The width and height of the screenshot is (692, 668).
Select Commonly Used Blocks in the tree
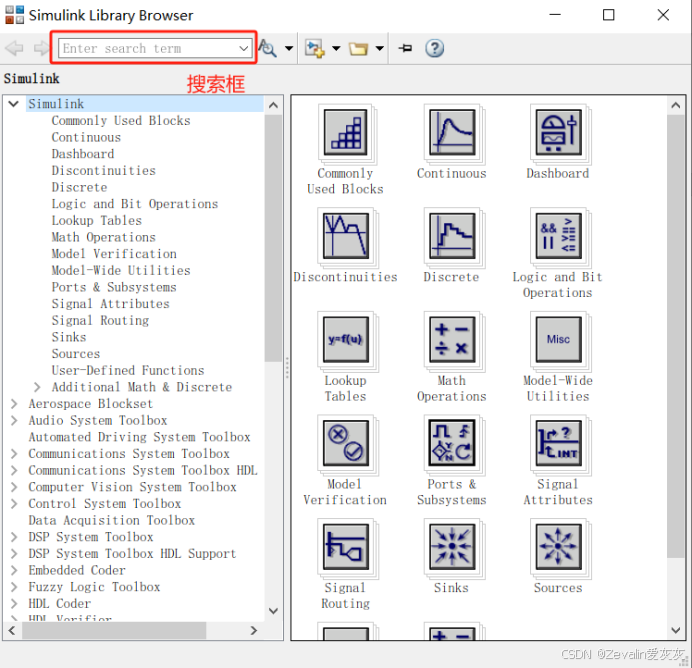(x=121, y=121)
